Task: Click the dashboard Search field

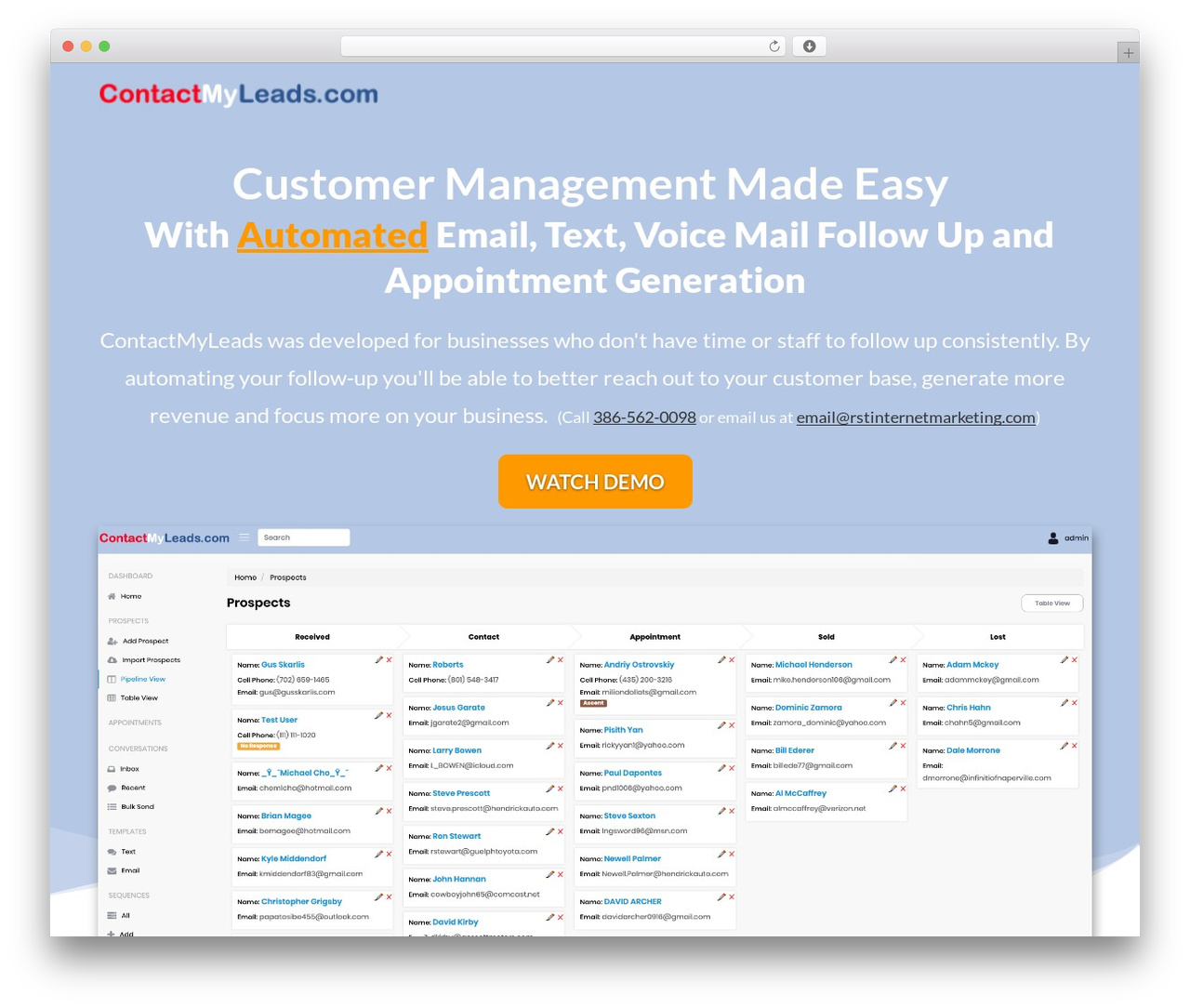Action: [x=303, y=537]
